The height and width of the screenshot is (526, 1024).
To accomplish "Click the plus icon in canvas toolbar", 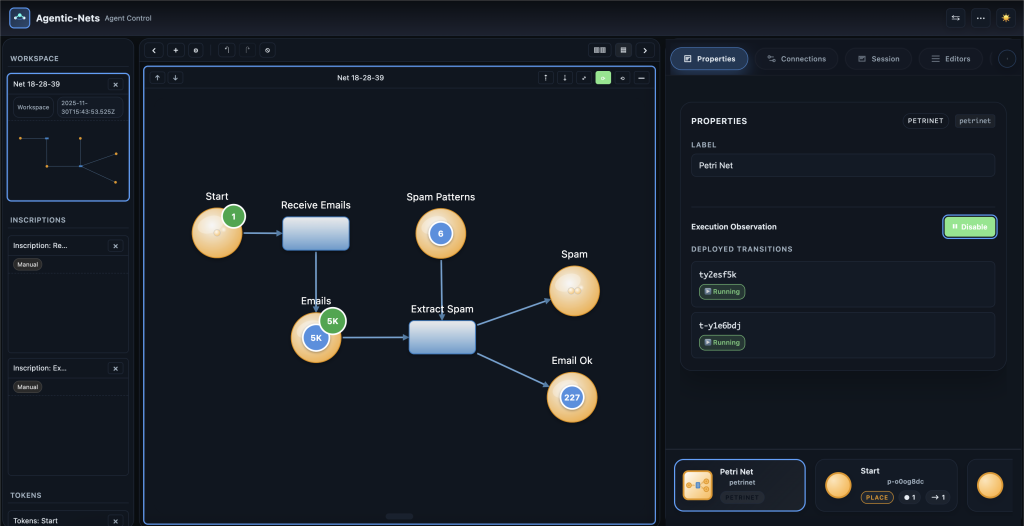I will tap(175, 50).
